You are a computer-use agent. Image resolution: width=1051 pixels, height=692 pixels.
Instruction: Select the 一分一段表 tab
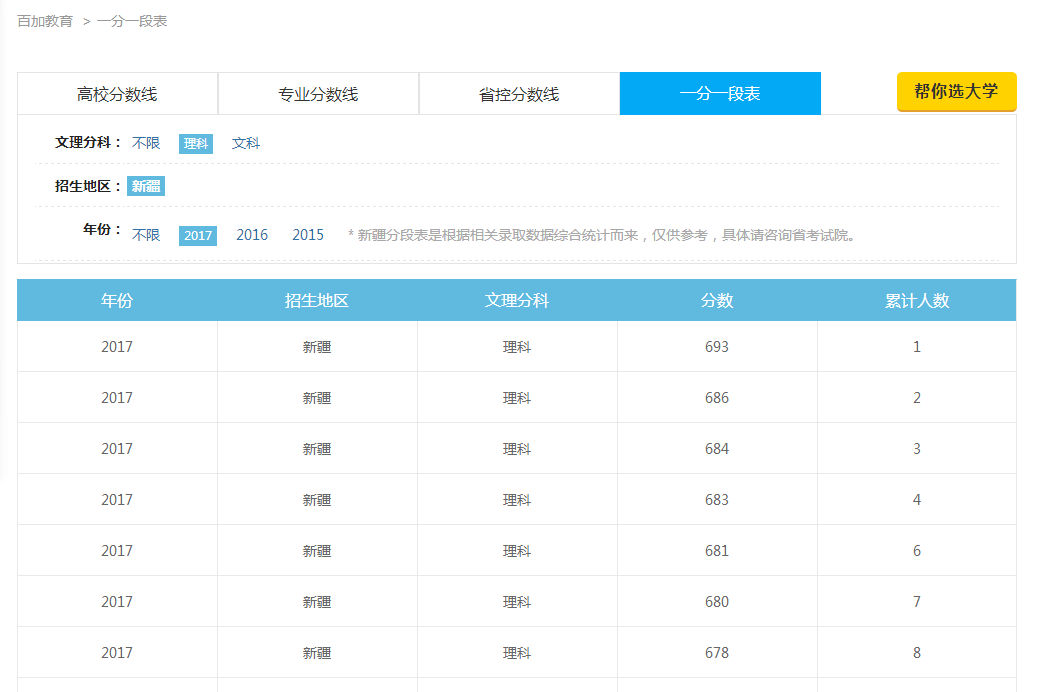click(721, 94)
